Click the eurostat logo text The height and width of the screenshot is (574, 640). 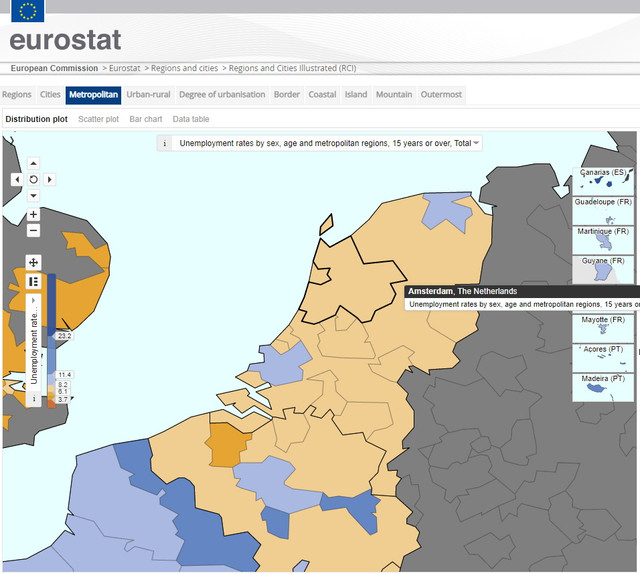65,40
